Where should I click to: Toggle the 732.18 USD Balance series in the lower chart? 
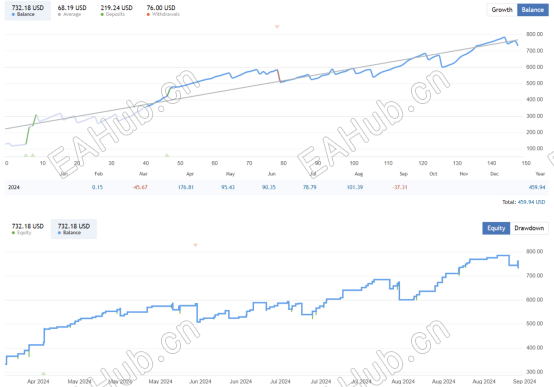(73, 229)
